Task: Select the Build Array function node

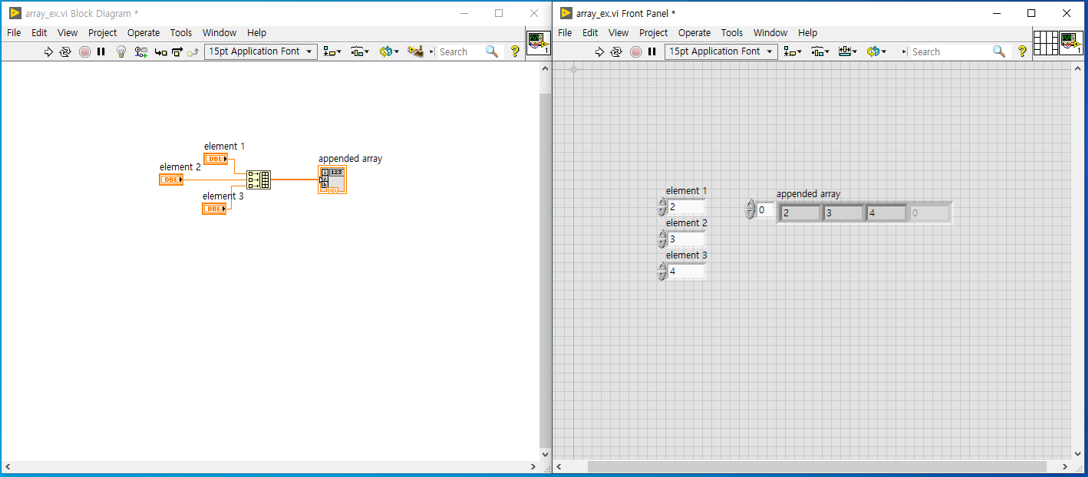Action: [x=259, y=180]
